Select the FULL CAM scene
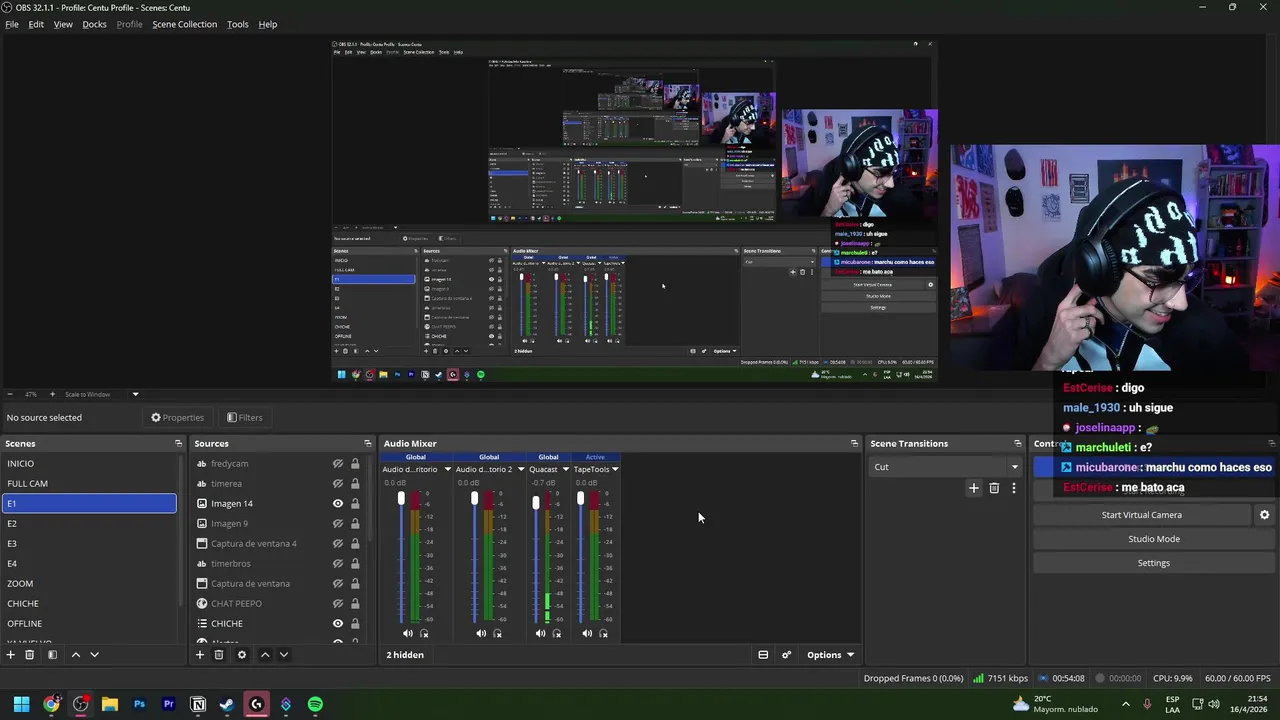This screenshot has height=720, width=1280. click(90, 484)
